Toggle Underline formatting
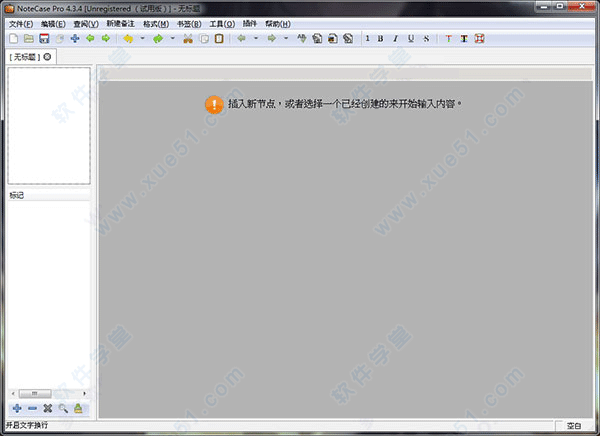600x436 pixels. (x=411, y=38)
